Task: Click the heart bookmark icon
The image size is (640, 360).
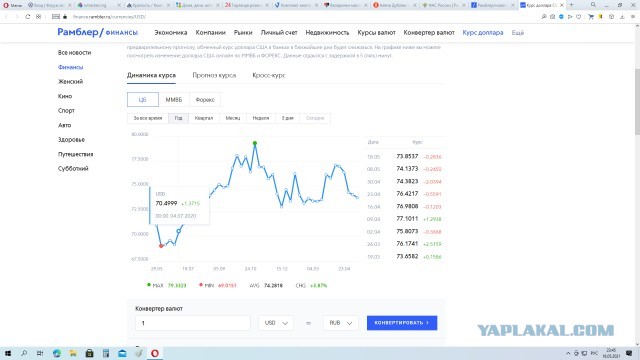Action: 579,17
